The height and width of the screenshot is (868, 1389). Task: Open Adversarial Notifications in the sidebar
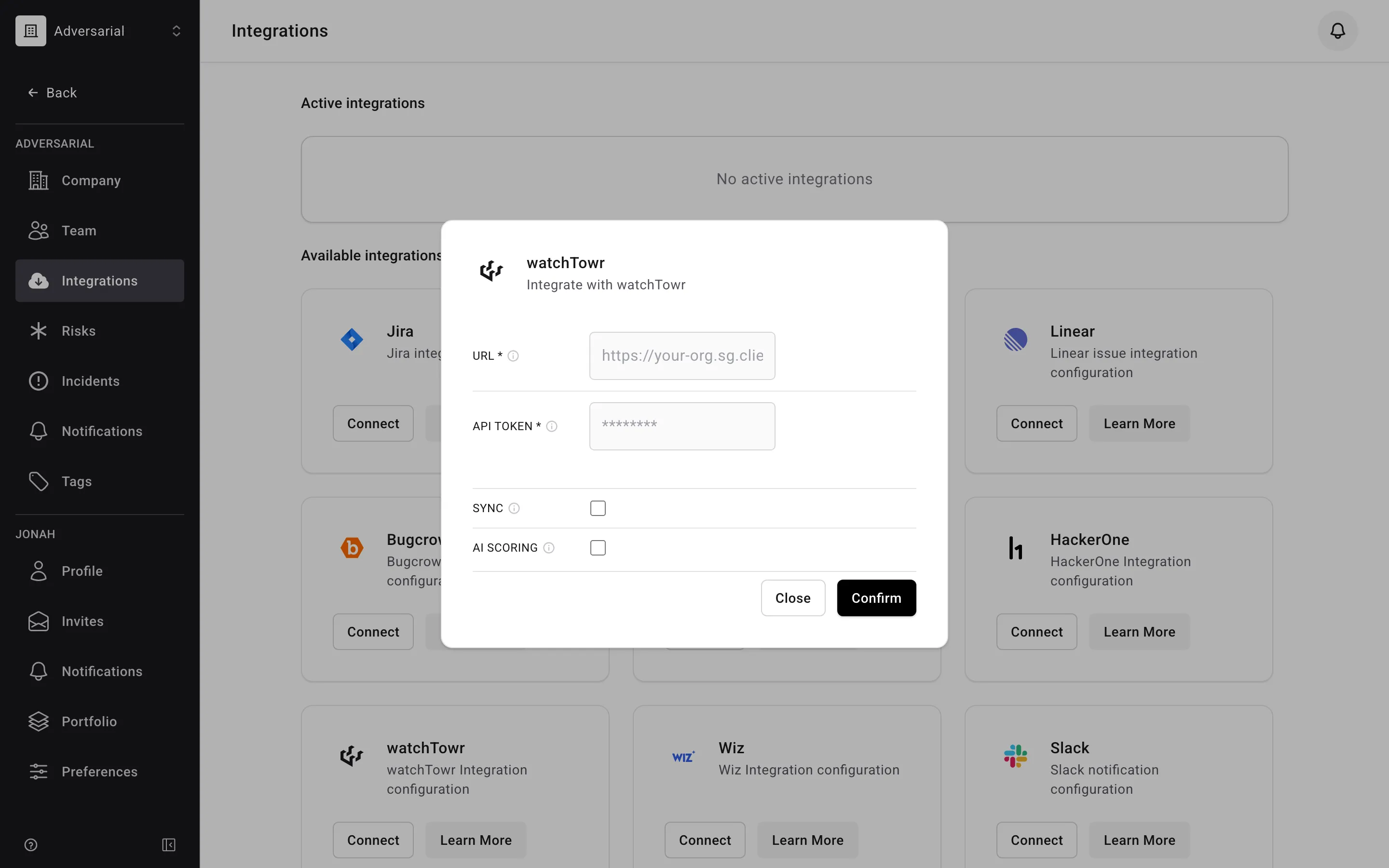tap(100, 431)
